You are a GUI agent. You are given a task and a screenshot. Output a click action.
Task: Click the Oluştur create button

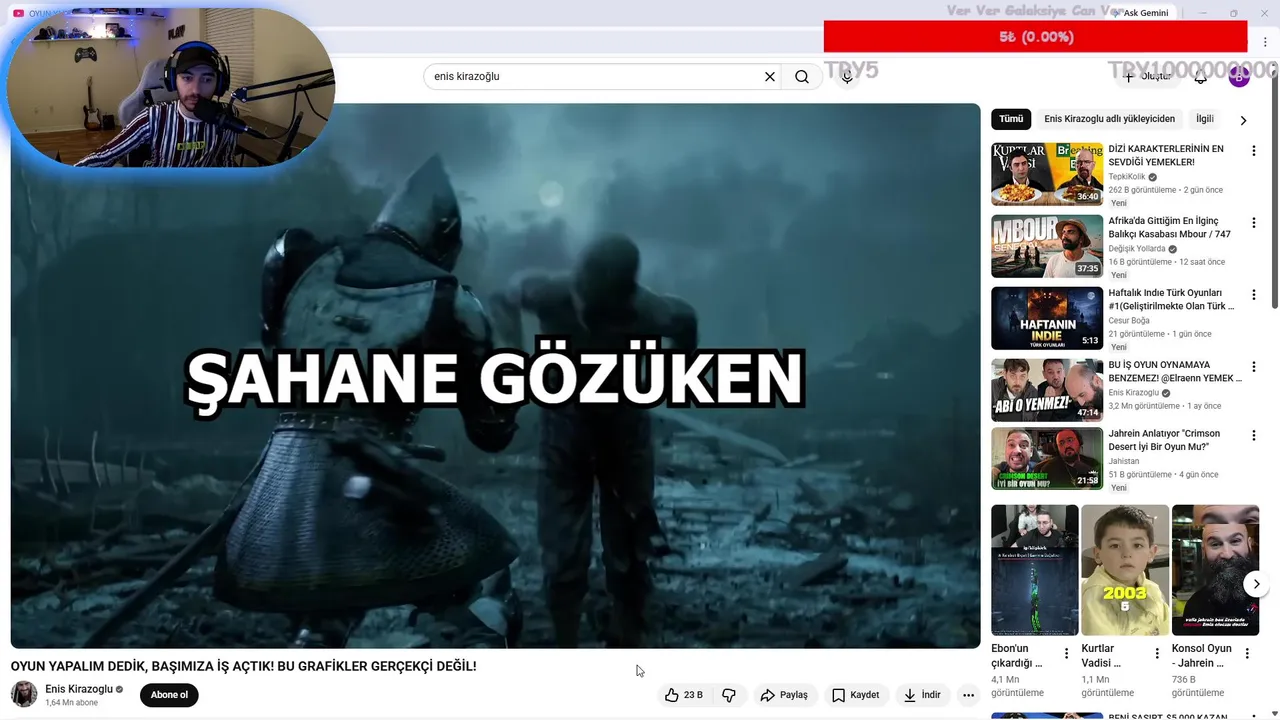pyautogui.click(x=1147, y=77)
